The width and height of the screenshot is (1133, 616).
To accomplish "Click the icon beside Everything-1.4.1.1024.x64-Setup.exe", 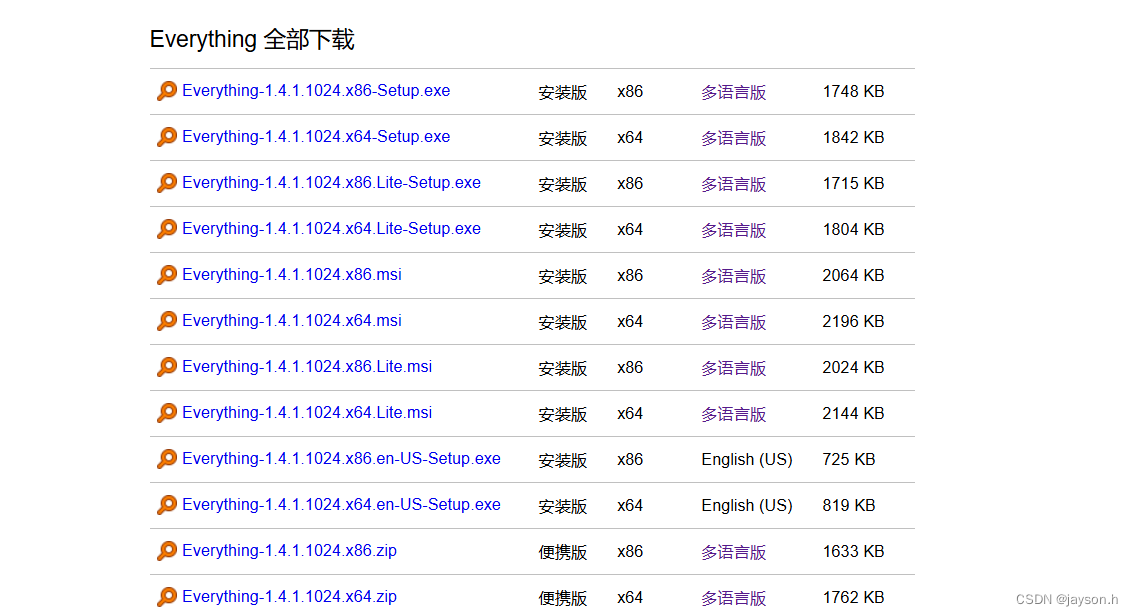I will [x=167, y=137].
